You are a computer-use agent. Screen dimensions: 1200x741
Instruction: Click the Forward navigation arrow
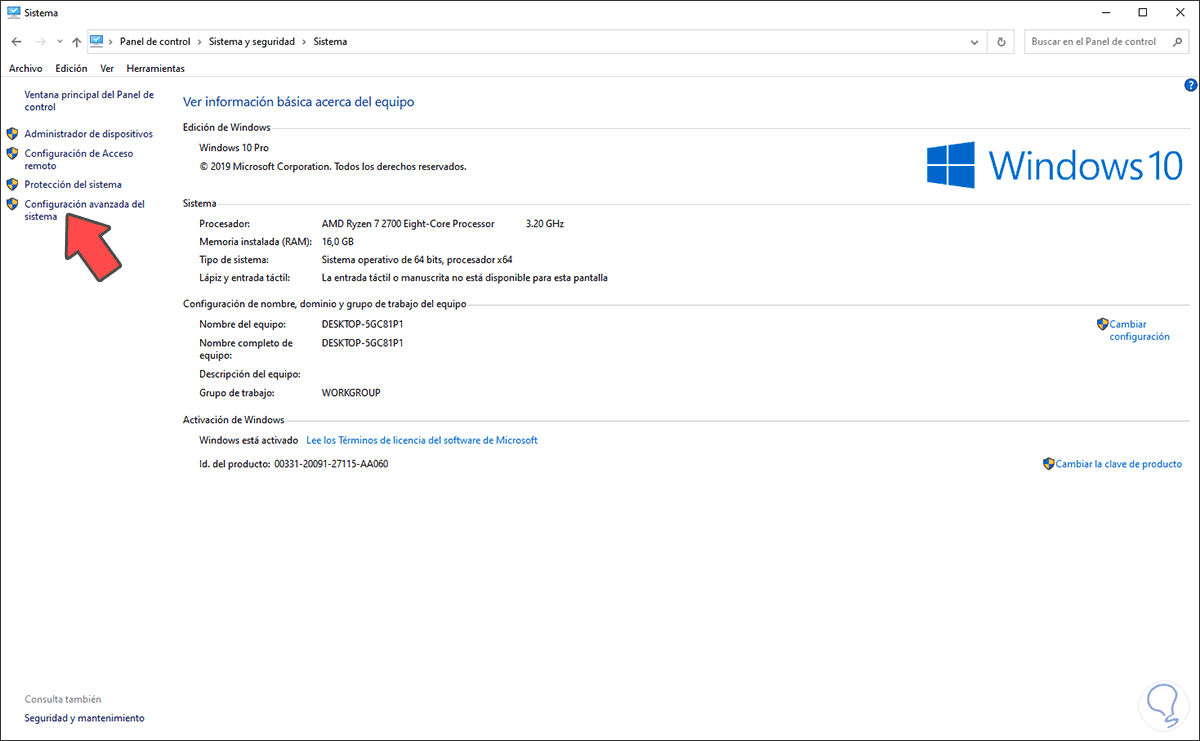[x=41, y=42]
